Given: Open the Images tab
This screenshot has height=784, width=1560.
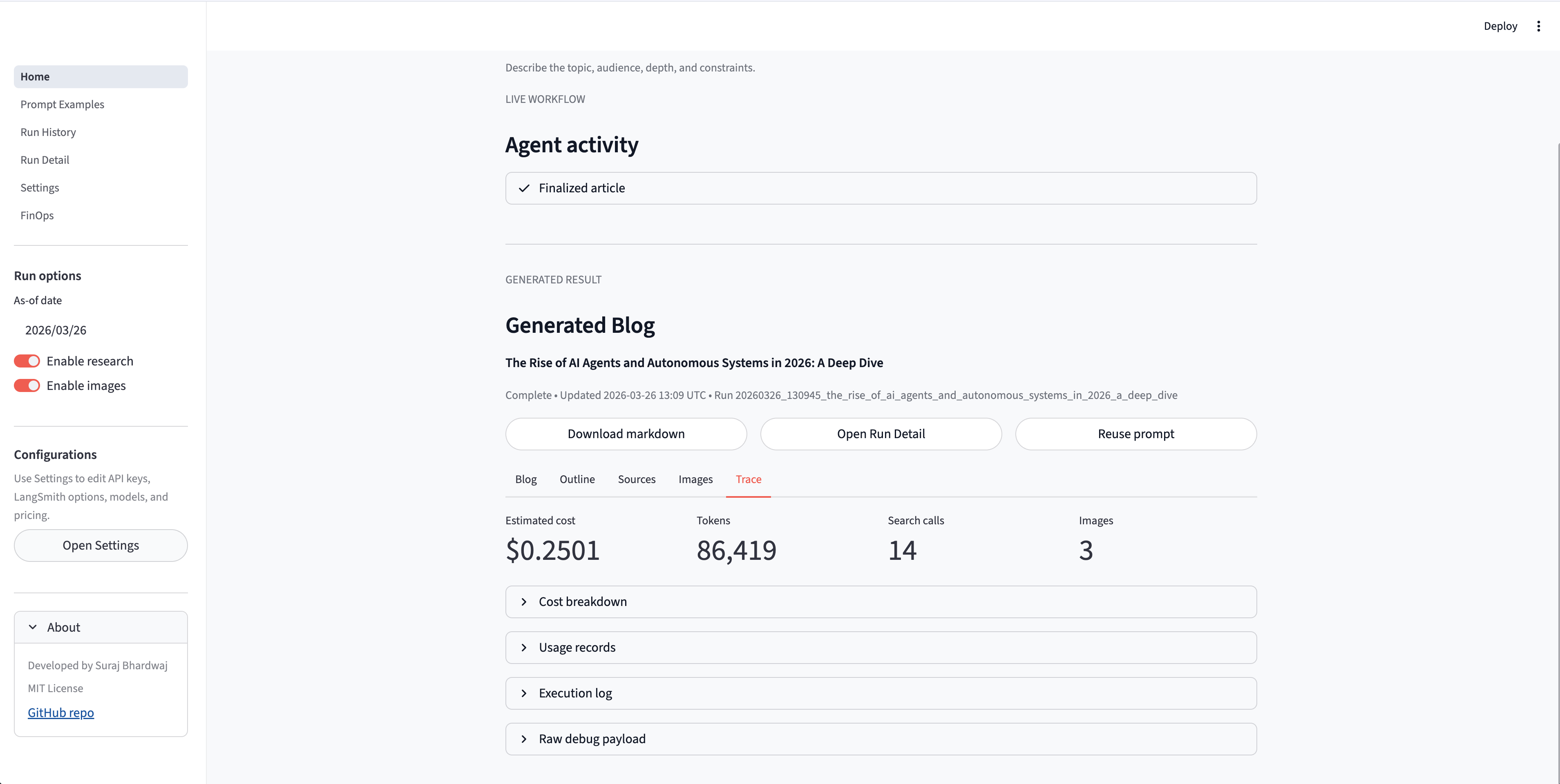Looking at the screenshot, I should pyautogui.click(x=695, y=479).
